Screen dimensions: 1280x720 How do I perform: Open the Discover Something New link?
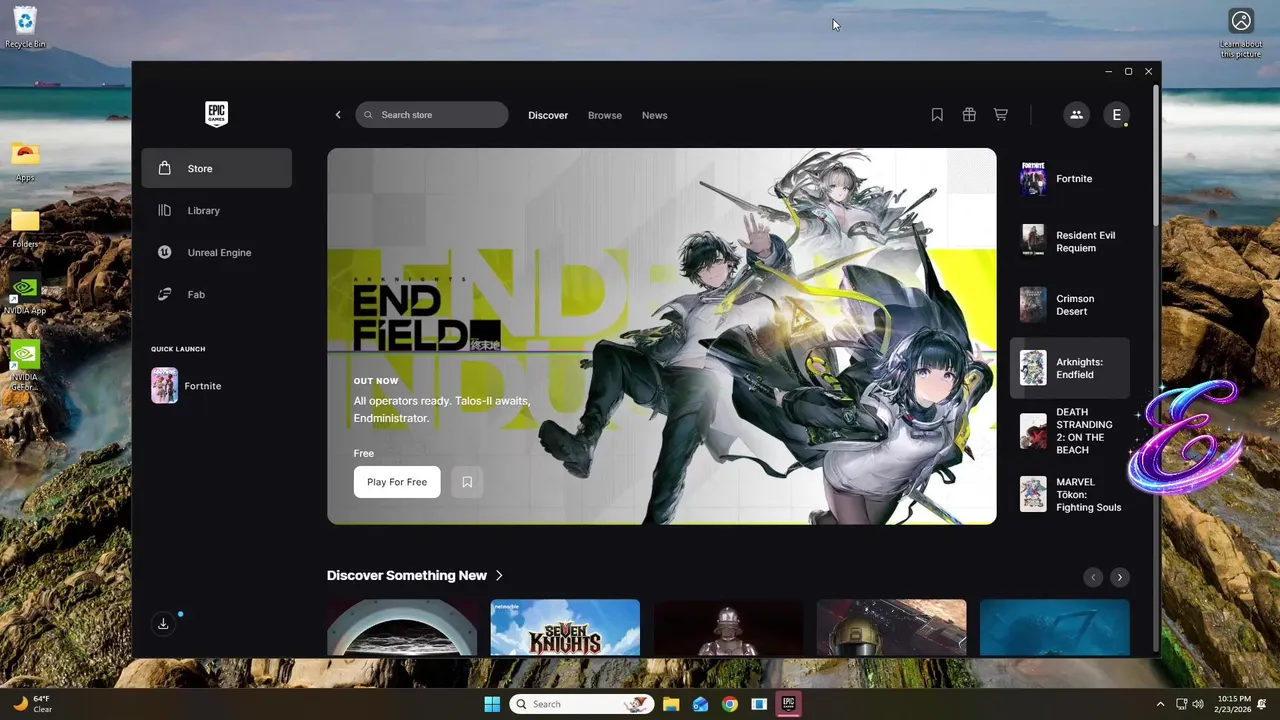coord(415,575)
